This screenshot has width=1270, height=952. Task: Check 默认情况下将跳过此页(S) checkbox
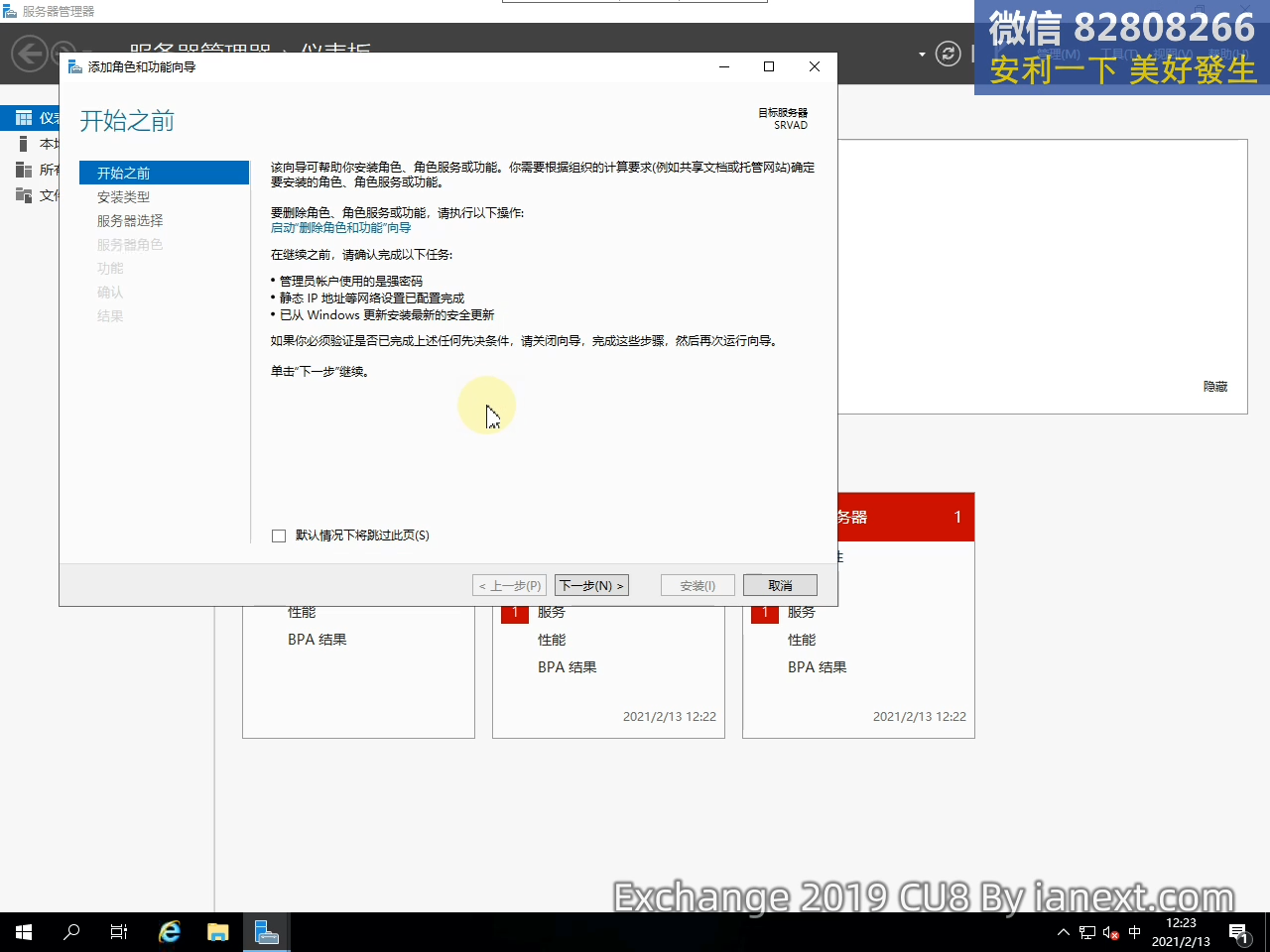(x=279, y=535)
